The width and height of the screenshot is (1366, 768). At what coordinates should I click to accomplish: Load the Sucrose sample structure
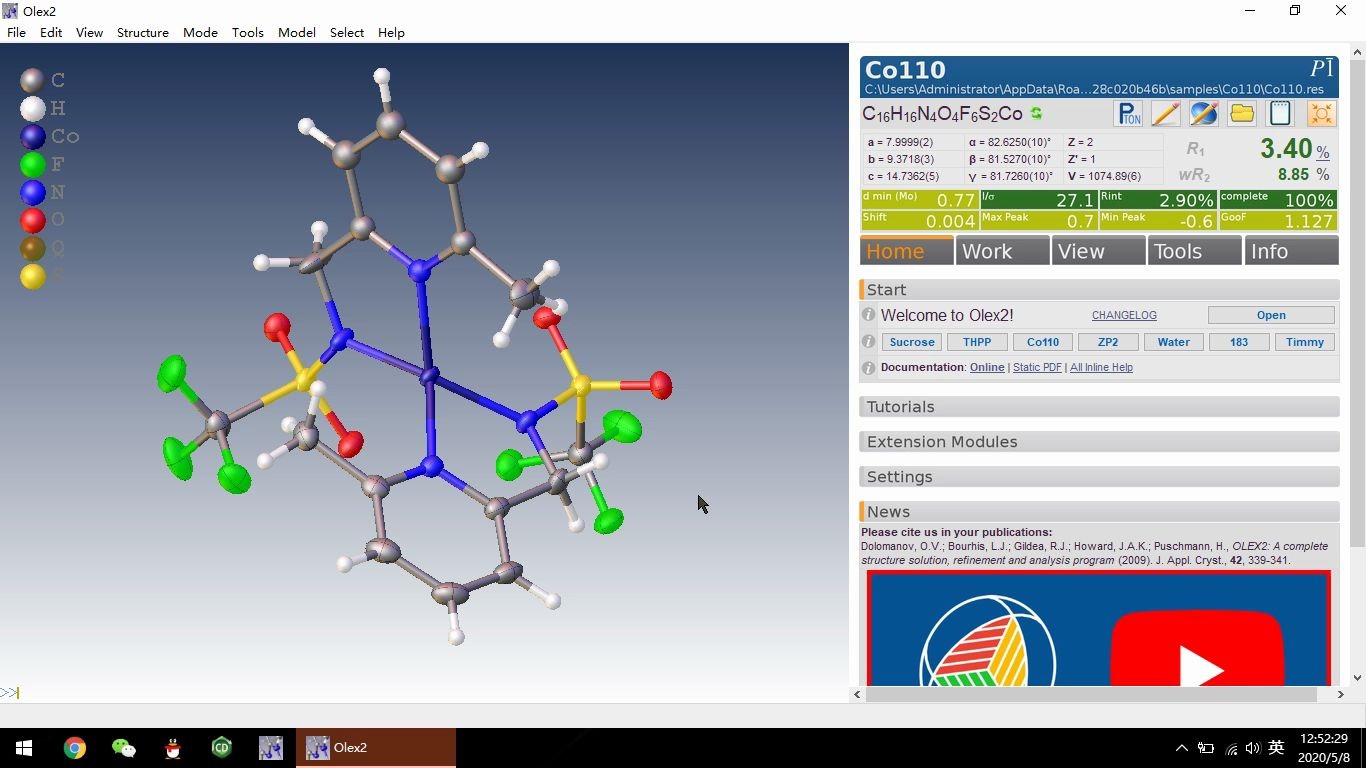click(x=912, y=342)
